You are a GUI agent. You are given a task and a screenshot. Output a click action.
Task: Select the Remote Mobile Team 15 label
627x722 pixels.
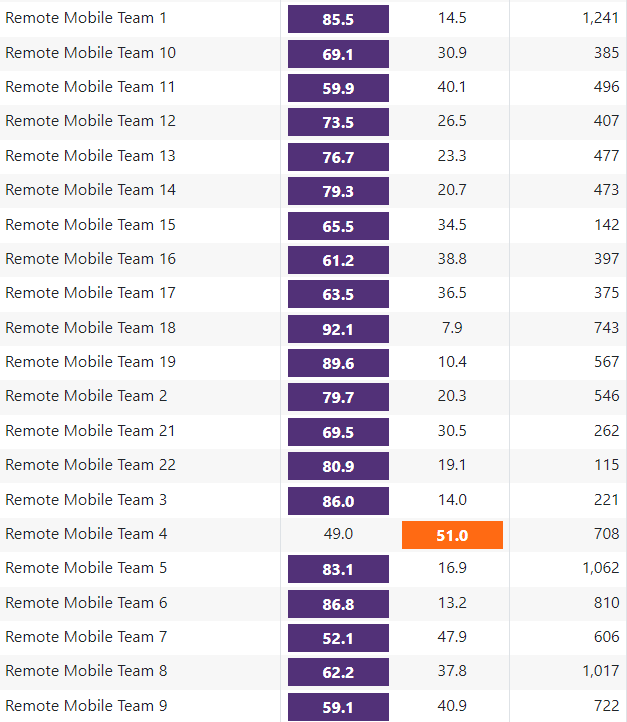pyautogui.click(x=91, y=225)
